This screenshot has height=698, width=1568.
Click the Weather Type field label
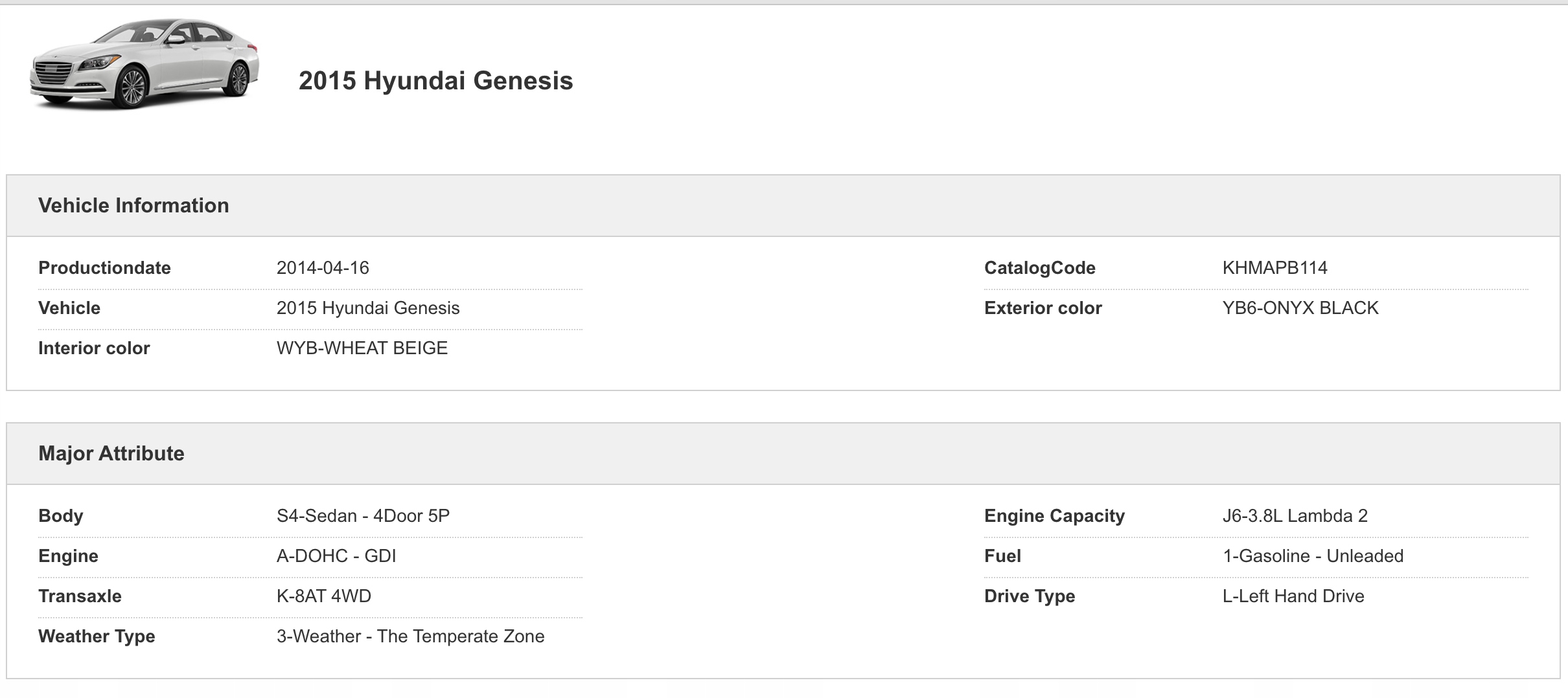tap(97, 636)
